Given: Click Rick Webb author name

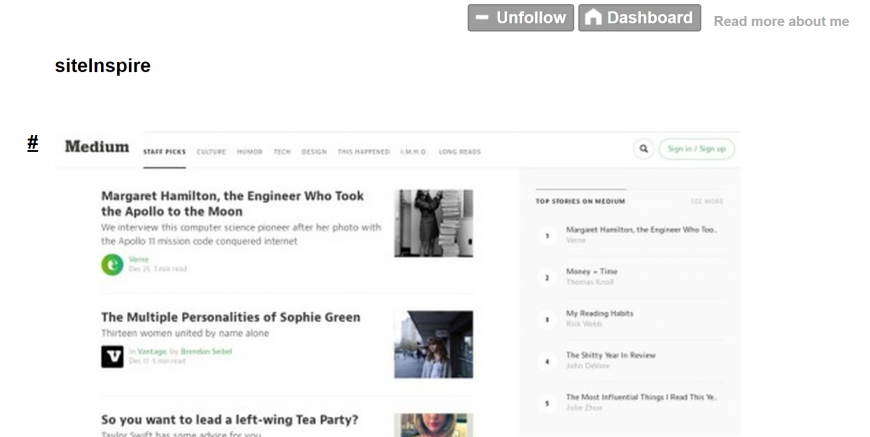Looking at the screenshot, I should tap(584, 324).
